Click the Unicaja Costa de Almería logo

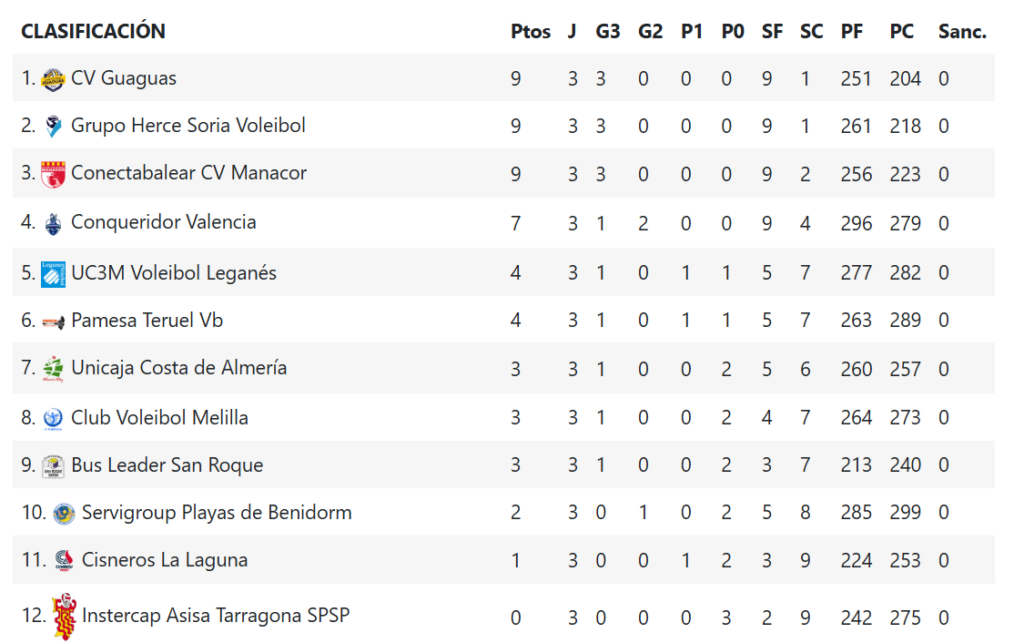pos(54,368)
